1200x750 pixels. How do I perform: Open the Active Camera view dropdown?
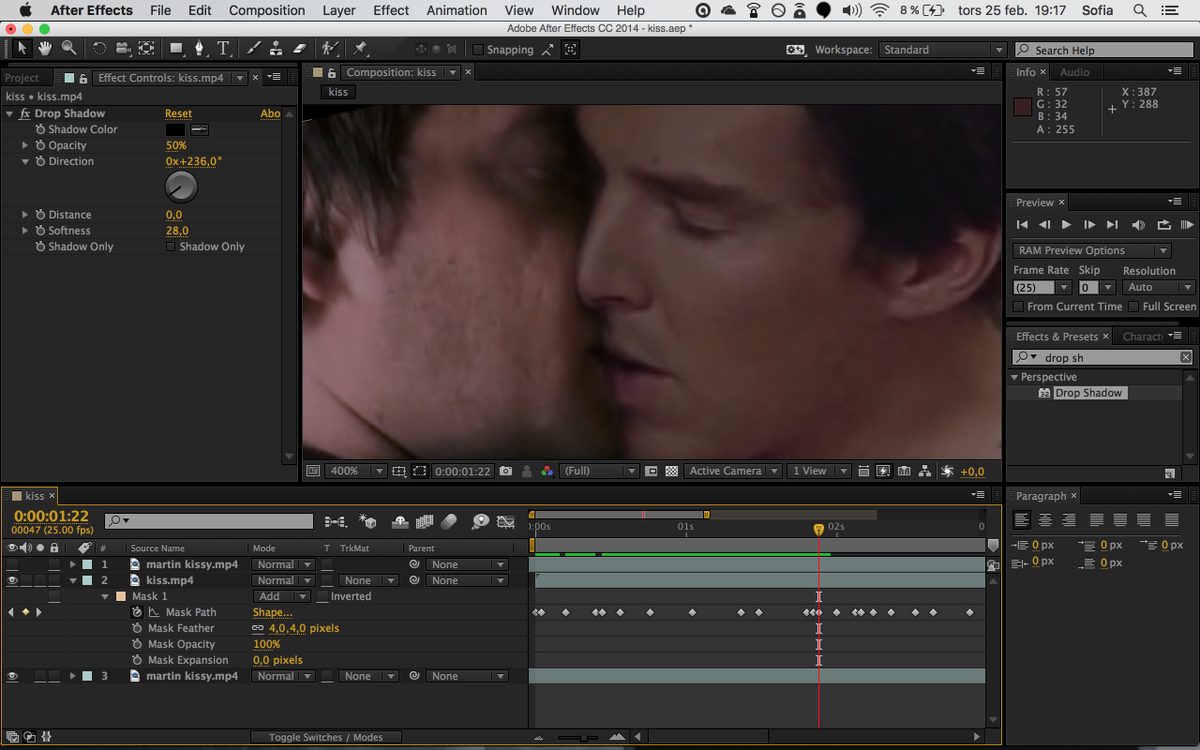732,471
